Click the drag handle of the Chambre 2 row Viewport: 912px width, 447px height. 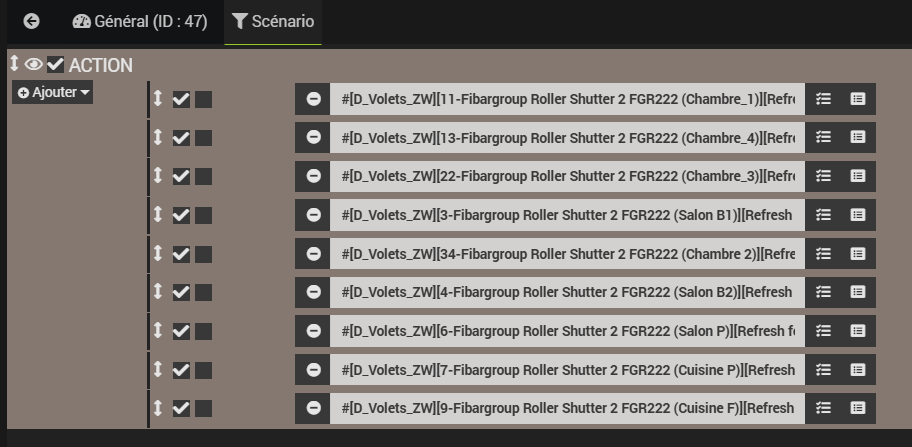(x=158, y=253)
